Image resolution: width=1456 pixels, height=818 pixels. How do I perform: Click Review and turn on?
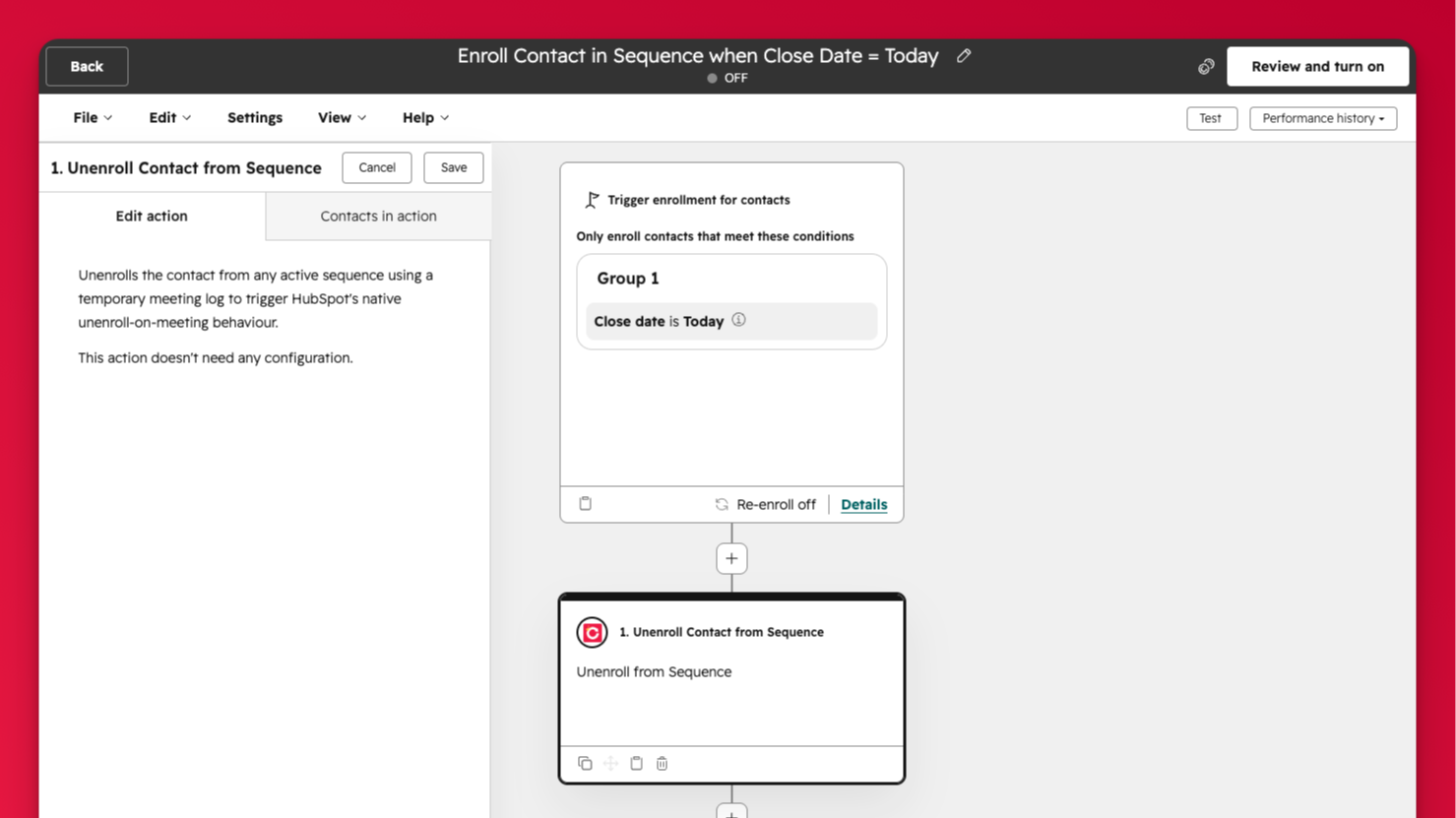(1317, 66)
